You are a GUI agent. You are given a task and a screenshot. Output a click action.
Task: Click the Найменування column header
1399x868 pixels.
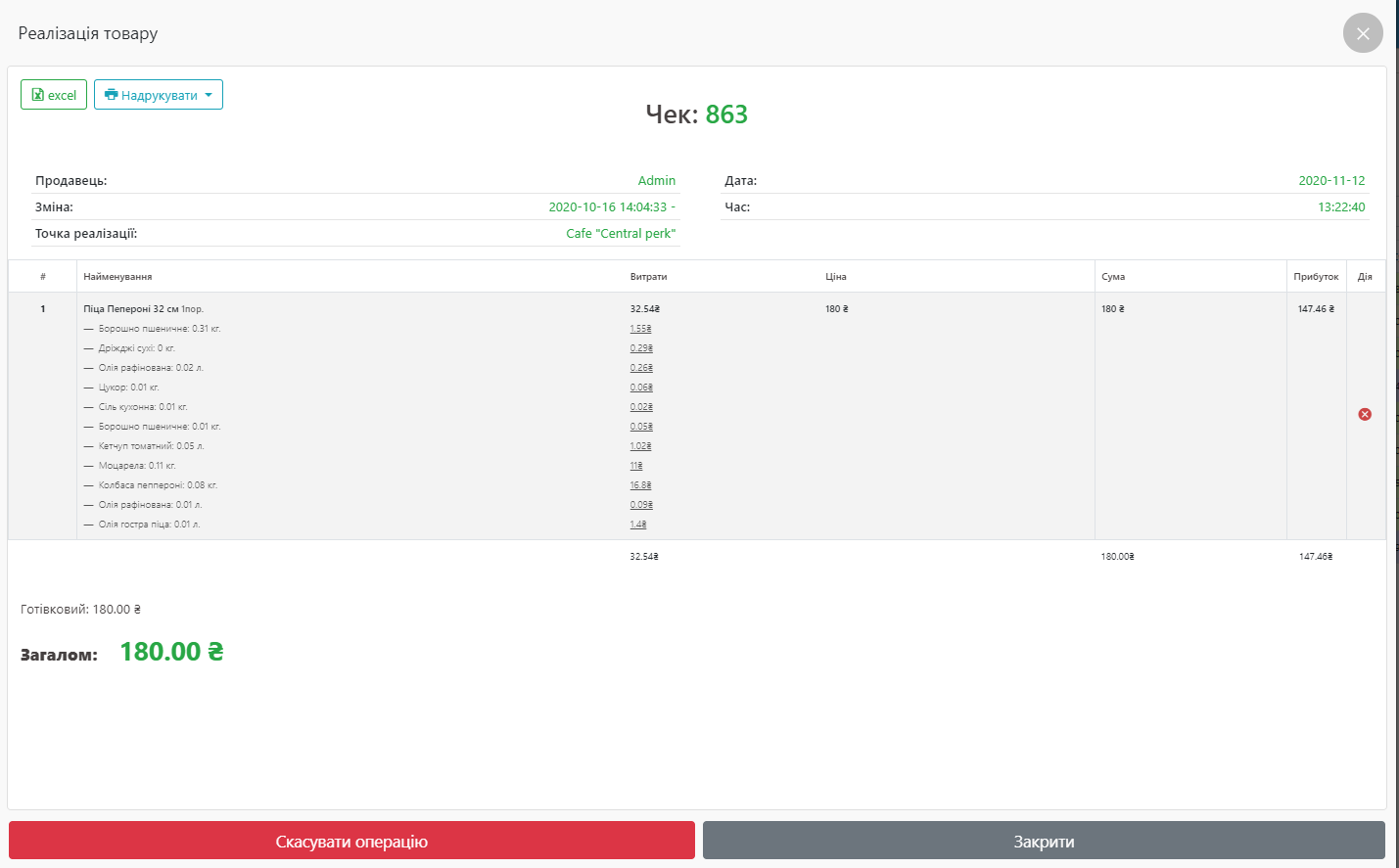click(117, 277)
